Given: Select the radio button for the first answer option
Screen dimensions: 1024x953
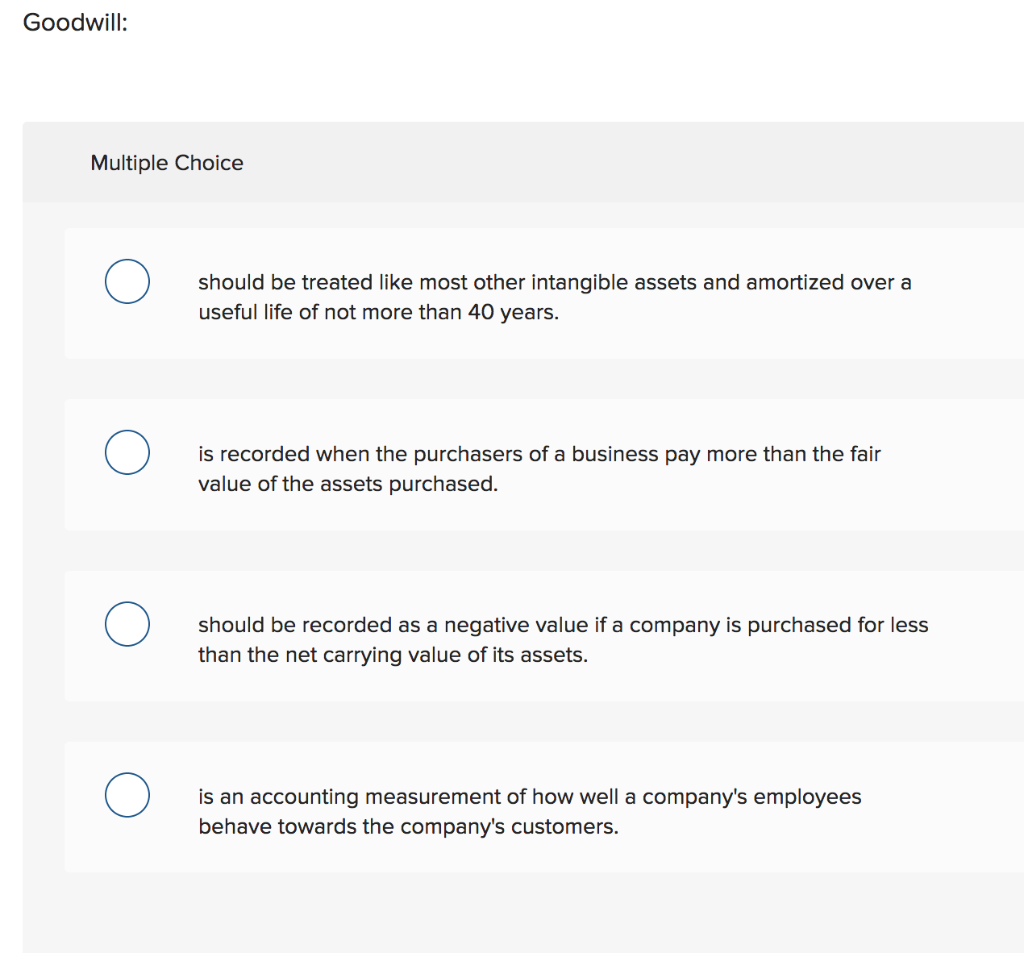Looking at the screenshot, I should click(127, 281).
